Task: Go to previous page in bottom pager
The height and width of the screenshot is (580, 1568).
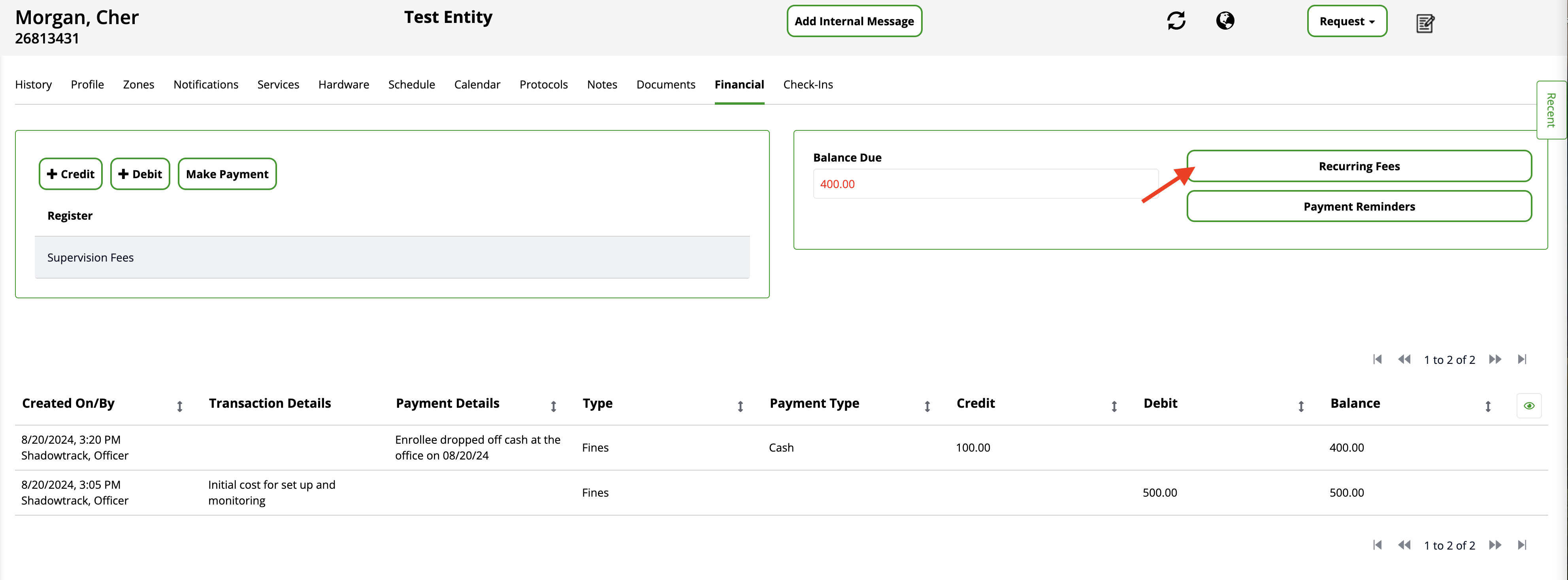Action: coord(1404,545)
